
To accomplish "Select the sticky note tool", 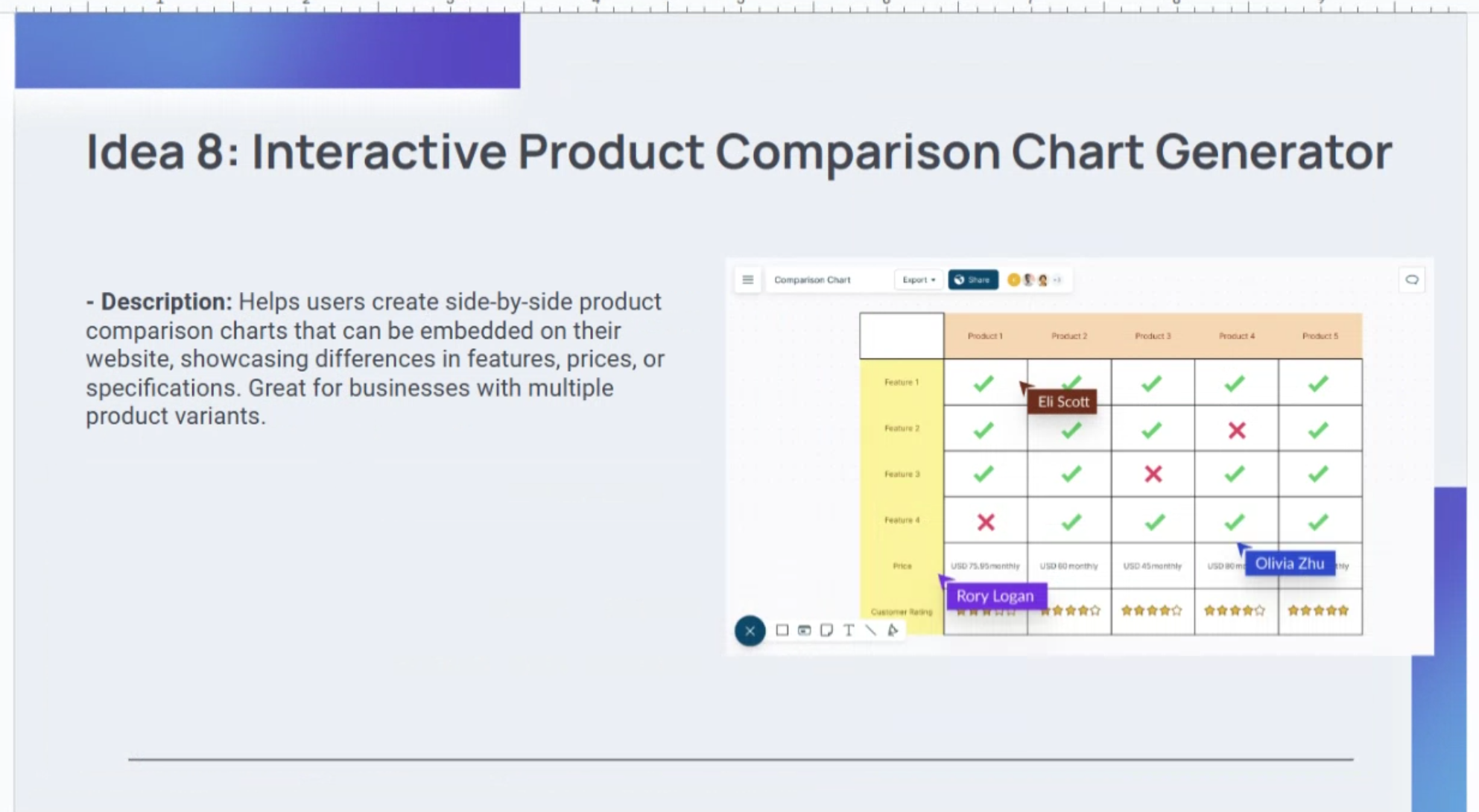I will tap(826, 630).
